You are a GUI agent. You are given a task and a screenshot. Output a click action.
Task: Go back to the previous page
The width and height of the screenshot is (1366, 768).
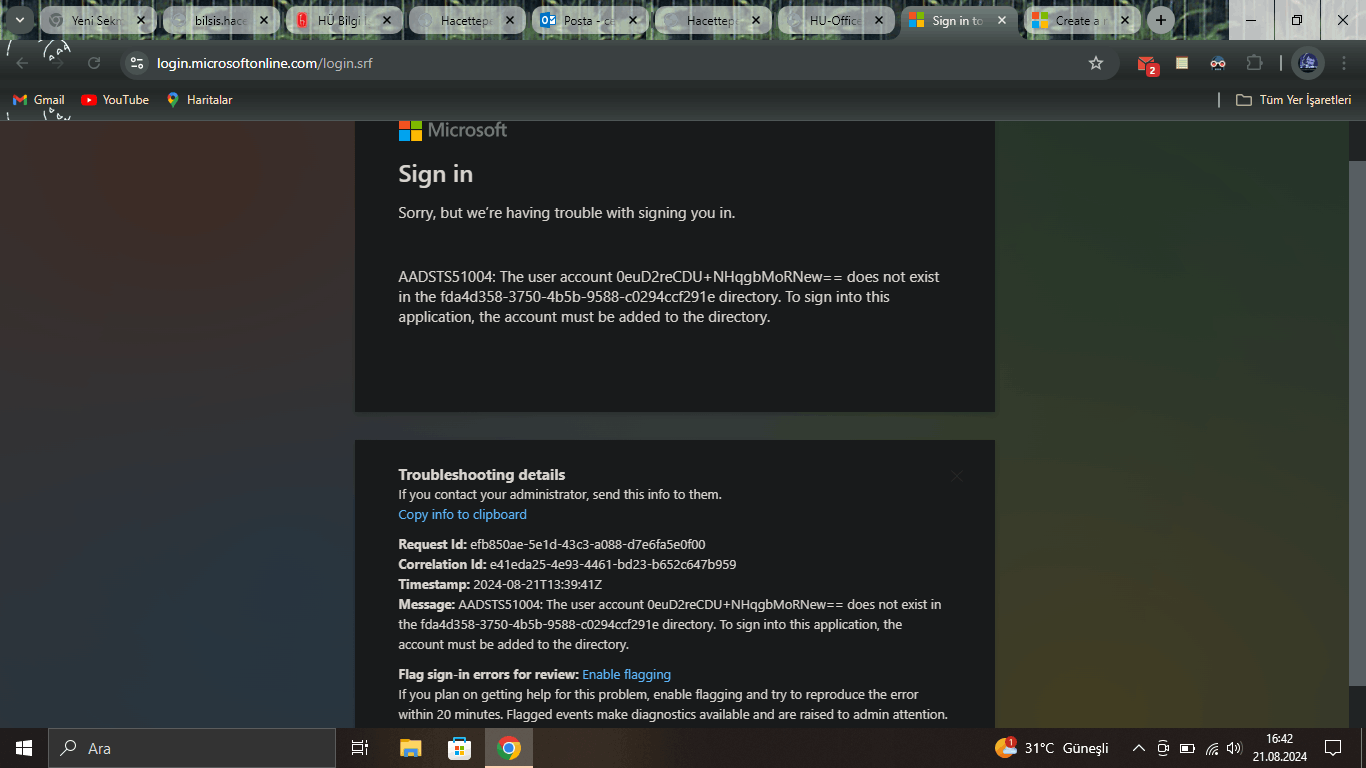tap(22, 63)
